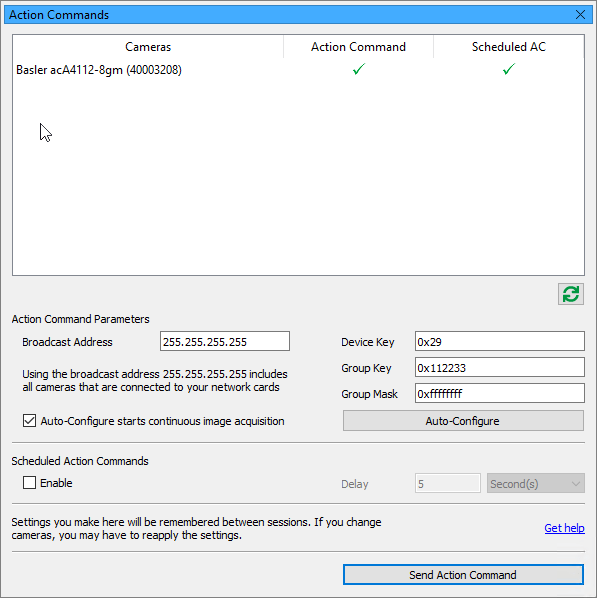This screenshot has width=597, height=598.
Task: Click the Auto-Configure button
Action: click(463, 421)
